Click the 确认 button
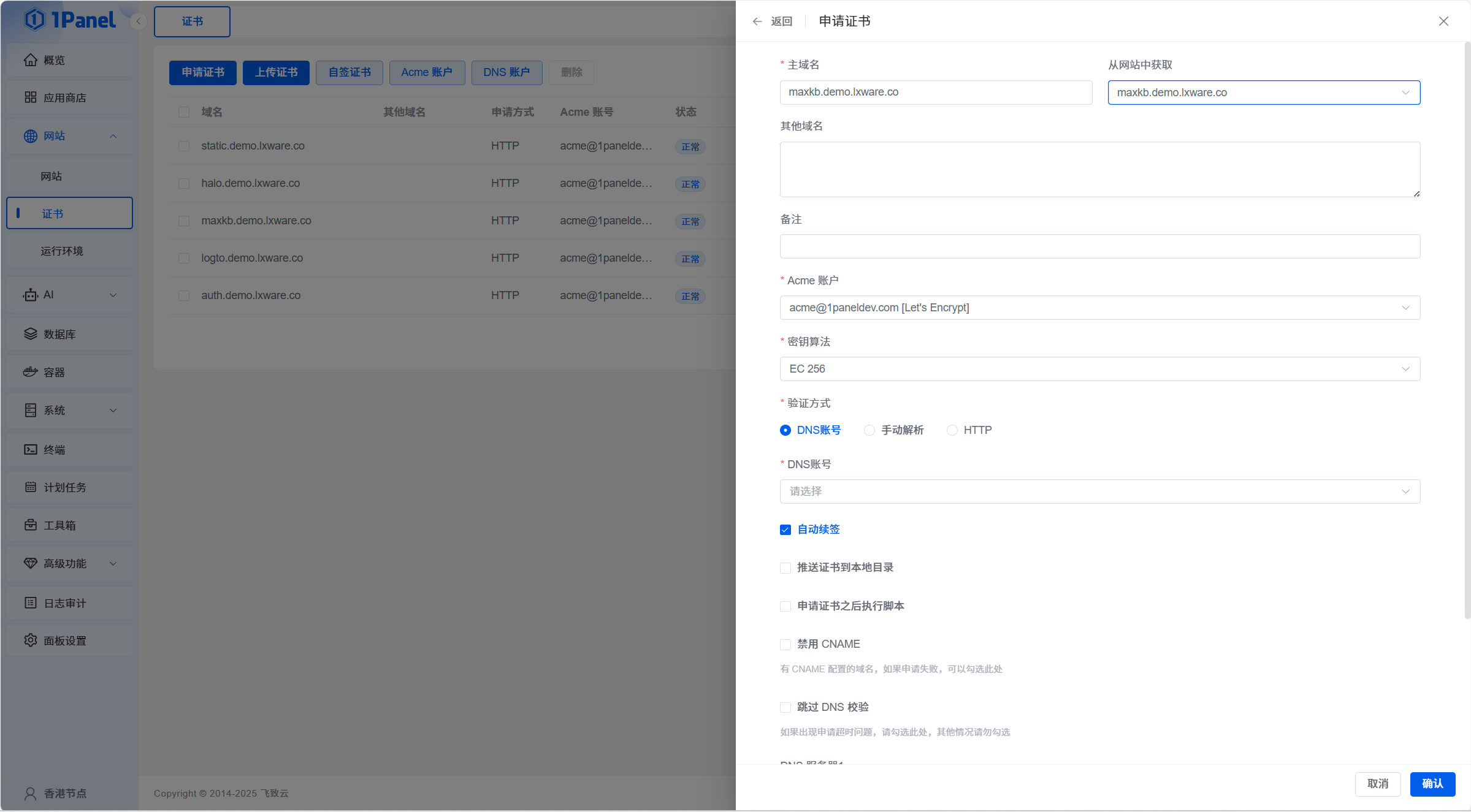This screenshot has width=1471, height=812. click(1432, 784)
